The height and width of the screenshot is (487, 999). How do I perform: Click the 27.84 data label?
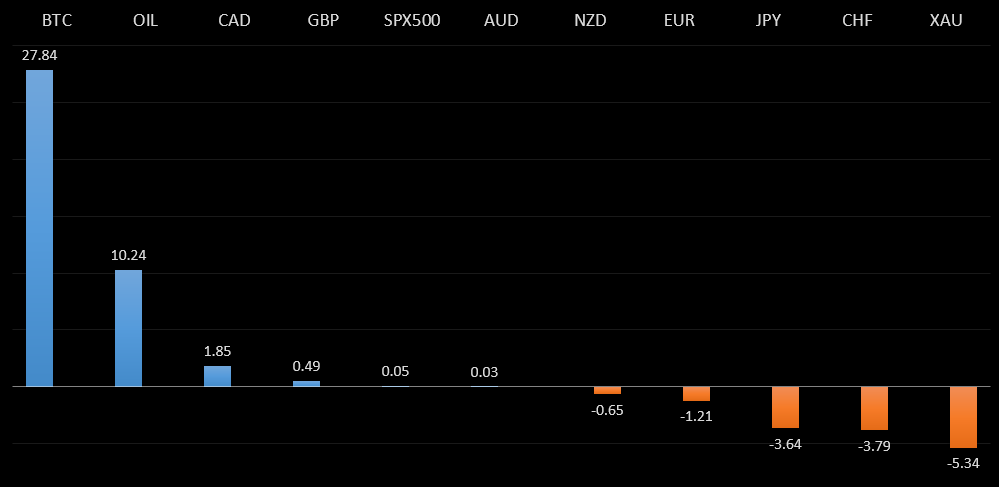(x=39, y=55)
